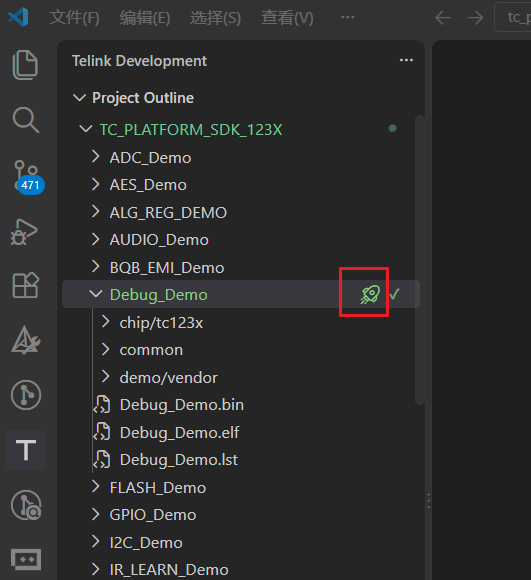Screen dimensions: 531x580
Task: Open the Explorer view in activity bar
Action: 25,65
